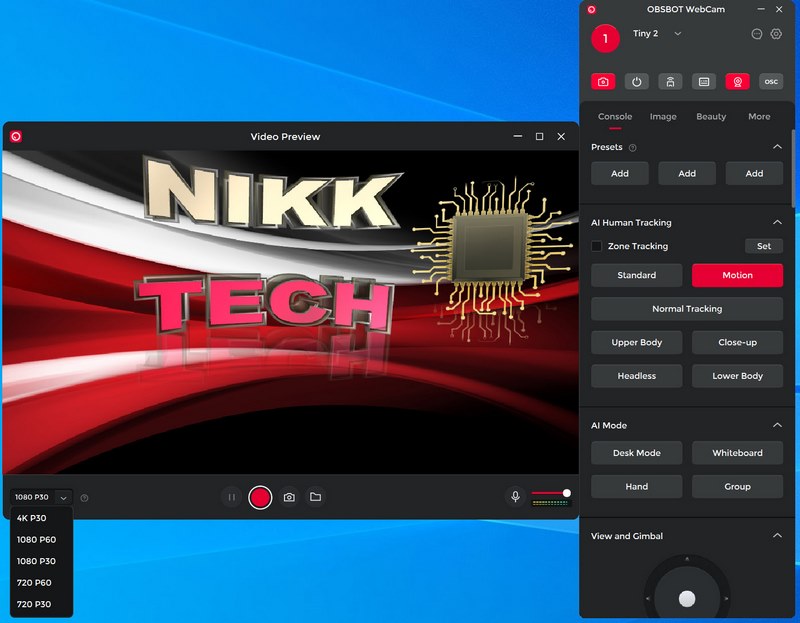Select Standard tracking mode
800x623 pixels.
click(636, 275)
